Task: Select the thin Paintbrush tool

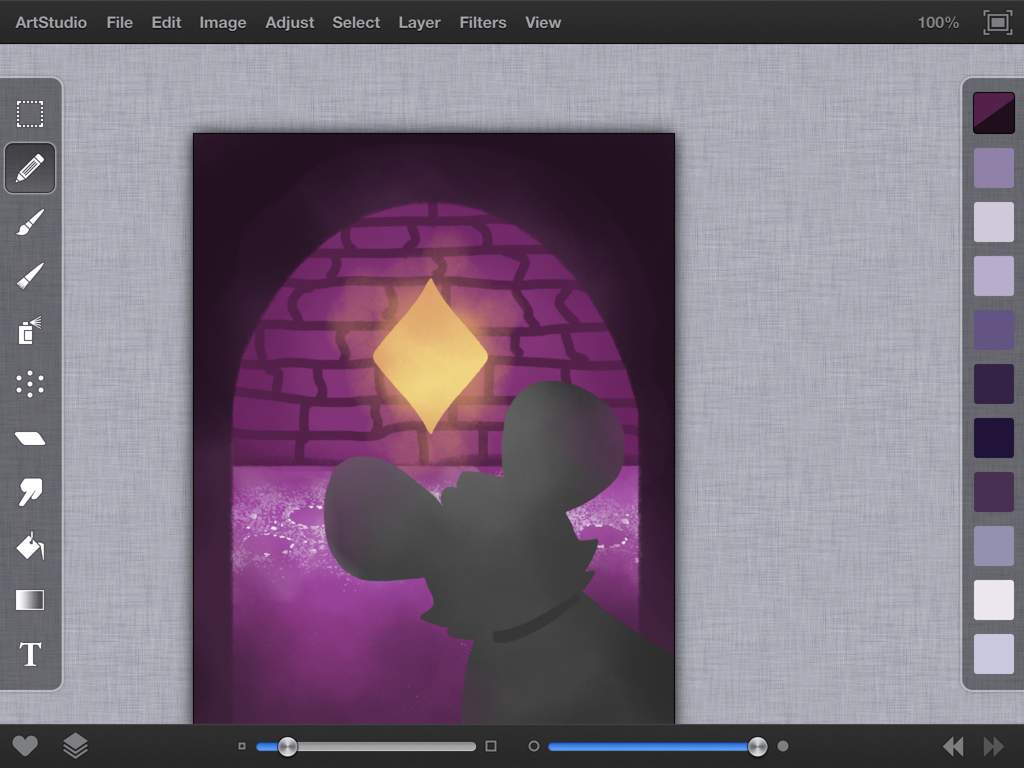Action: click(30, 276)
